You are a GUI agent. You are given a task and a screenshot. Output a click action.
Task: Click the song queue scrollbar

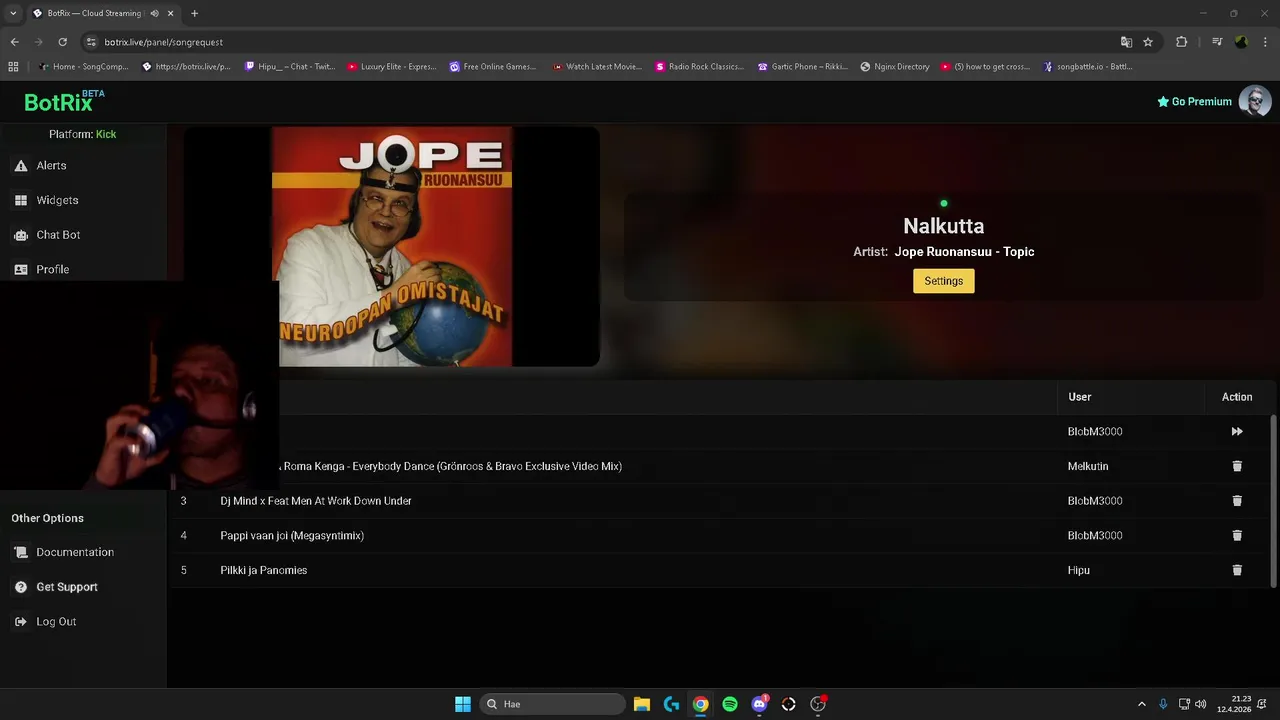point(1273,500)
